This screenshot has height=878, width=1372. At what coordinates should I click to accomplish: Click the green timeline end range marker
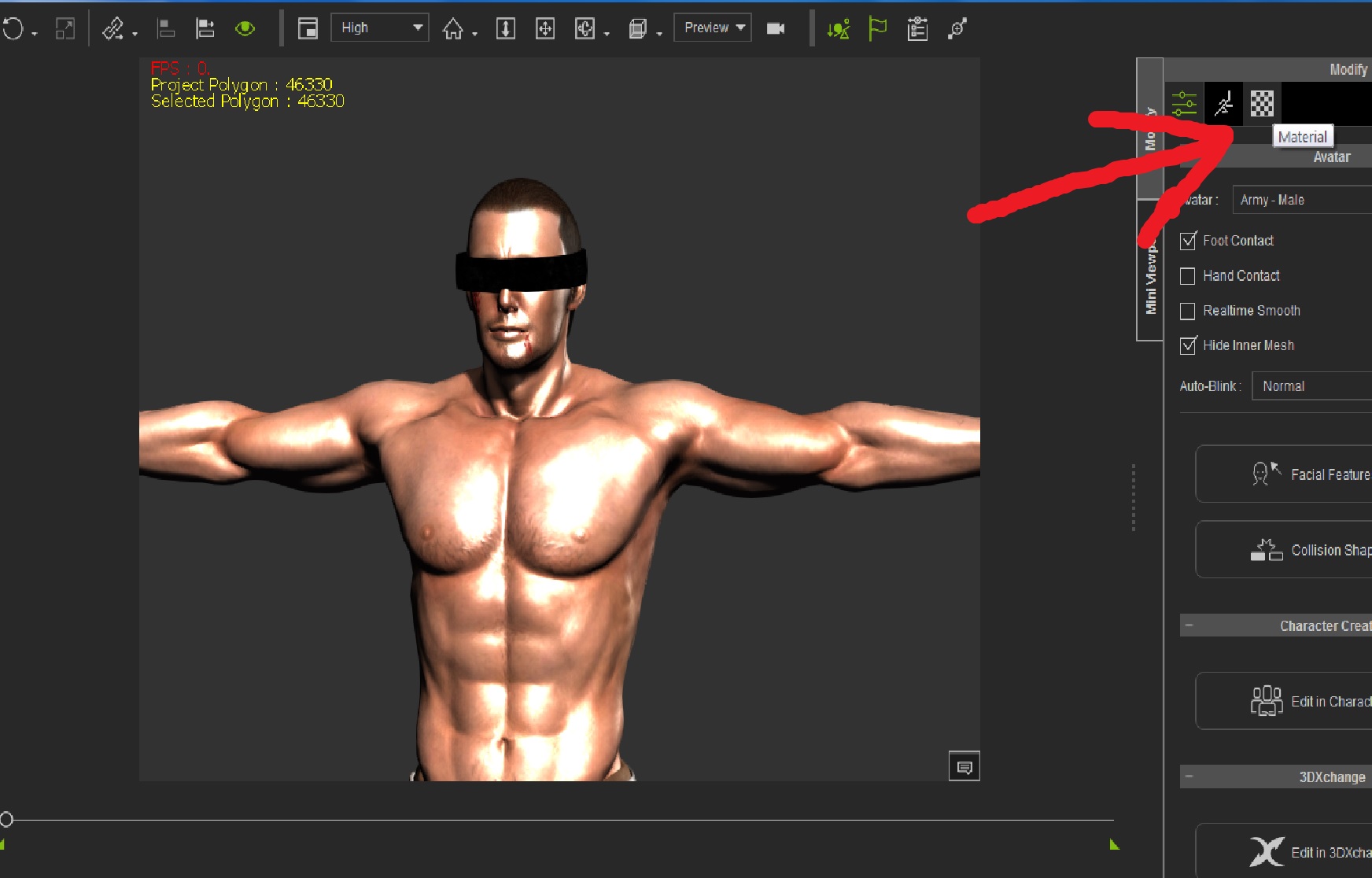click(x=1115, y=844)
